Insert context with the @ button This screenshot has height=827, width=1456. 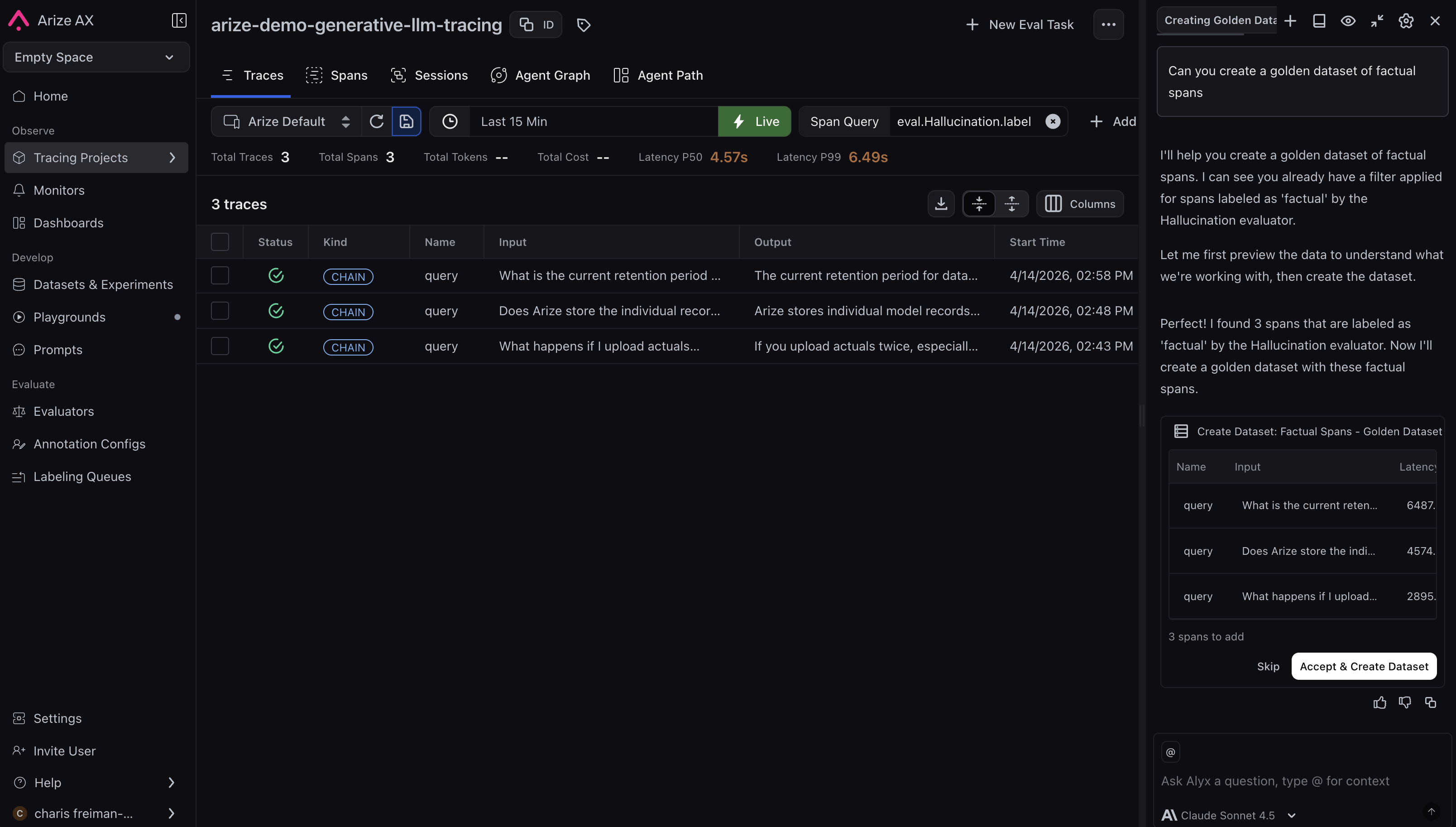1170,752
